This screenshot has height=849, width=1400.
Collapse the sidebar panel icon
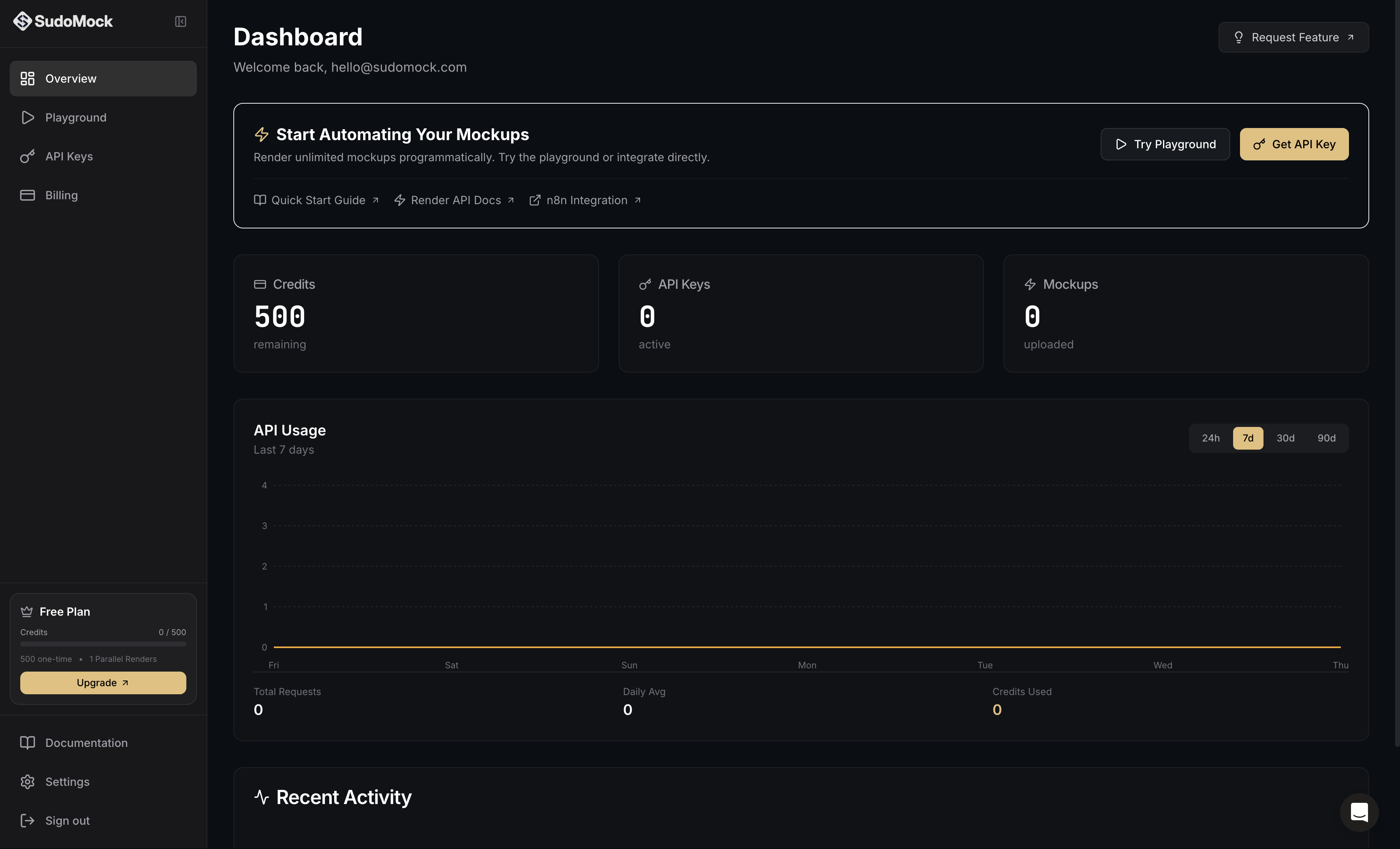point(180,21)
